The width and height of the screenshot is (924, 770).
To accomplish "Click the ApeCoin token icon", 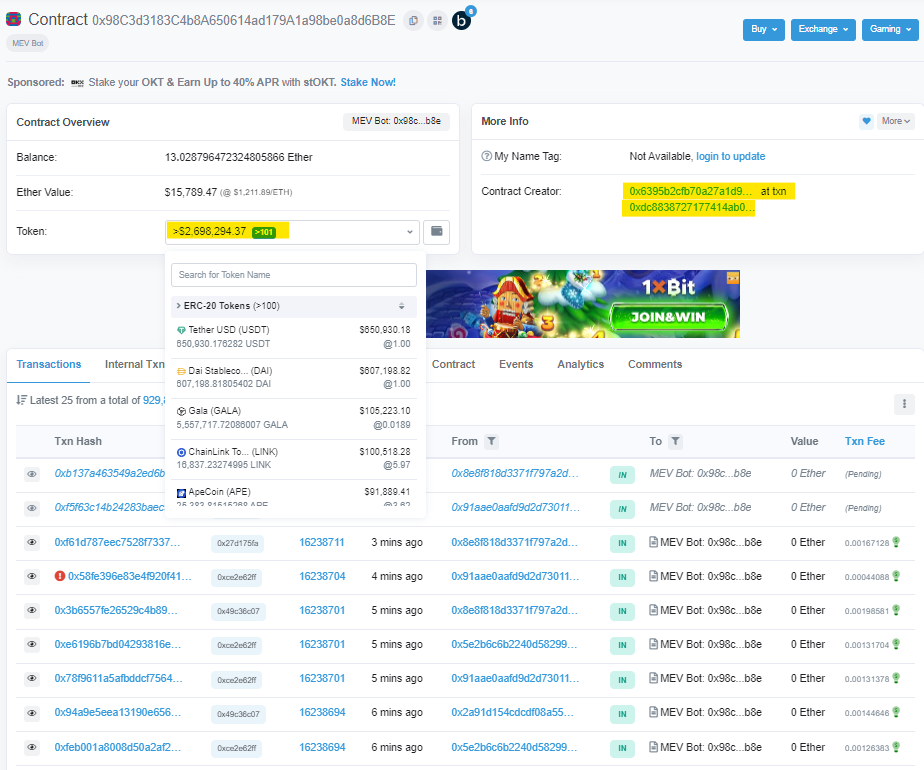I will [x=182, y=493].
